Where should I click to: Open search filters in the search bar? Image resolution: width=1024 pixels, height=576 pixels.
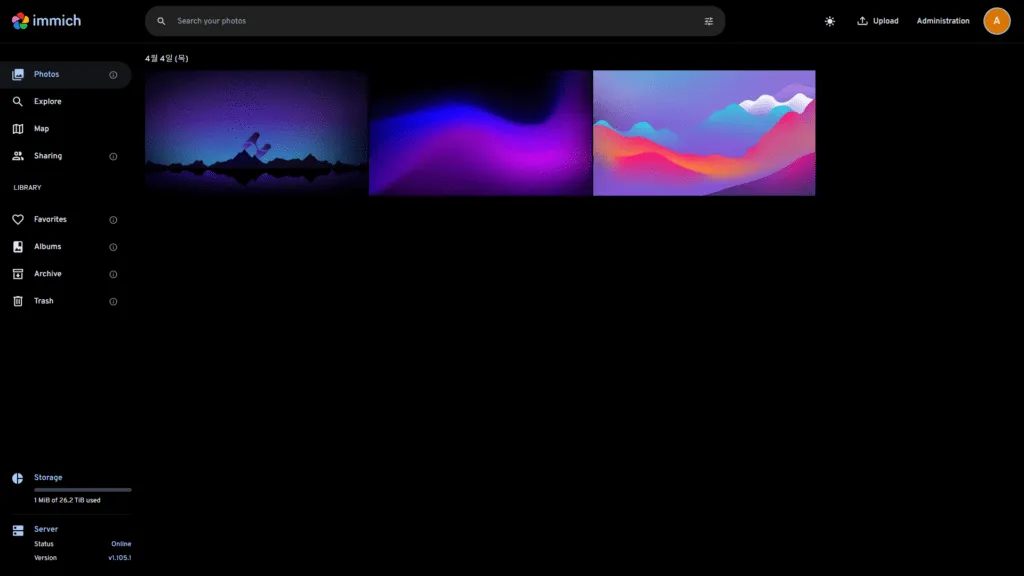[708, 20]
